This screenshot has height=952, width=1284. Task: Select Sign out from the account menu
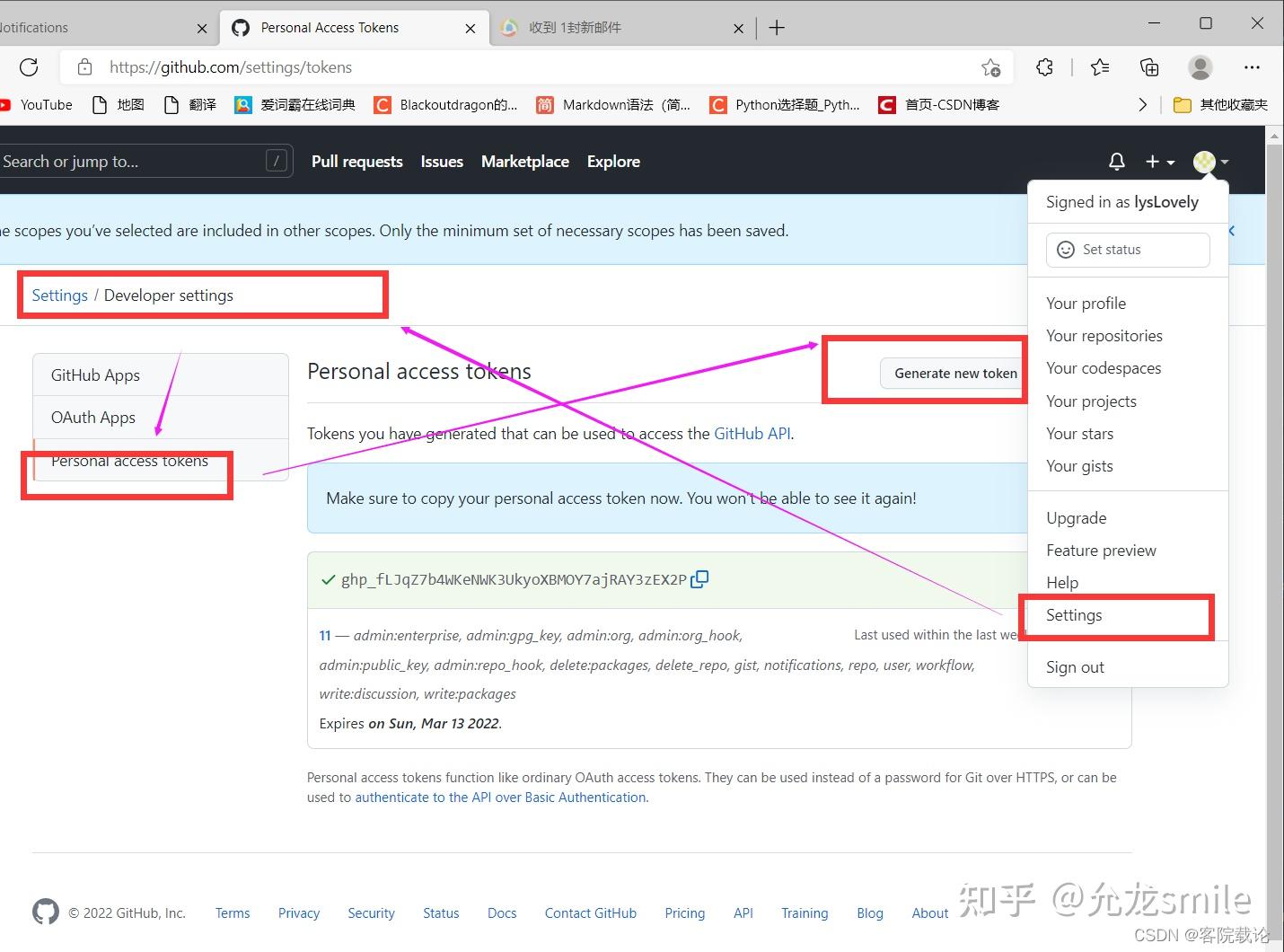[x=1075, y=666]
